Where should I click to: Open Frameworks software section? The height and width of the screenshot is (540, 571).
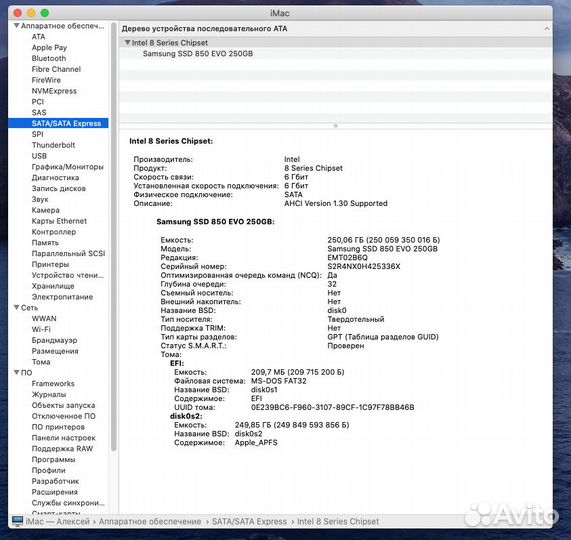point(53,383)
